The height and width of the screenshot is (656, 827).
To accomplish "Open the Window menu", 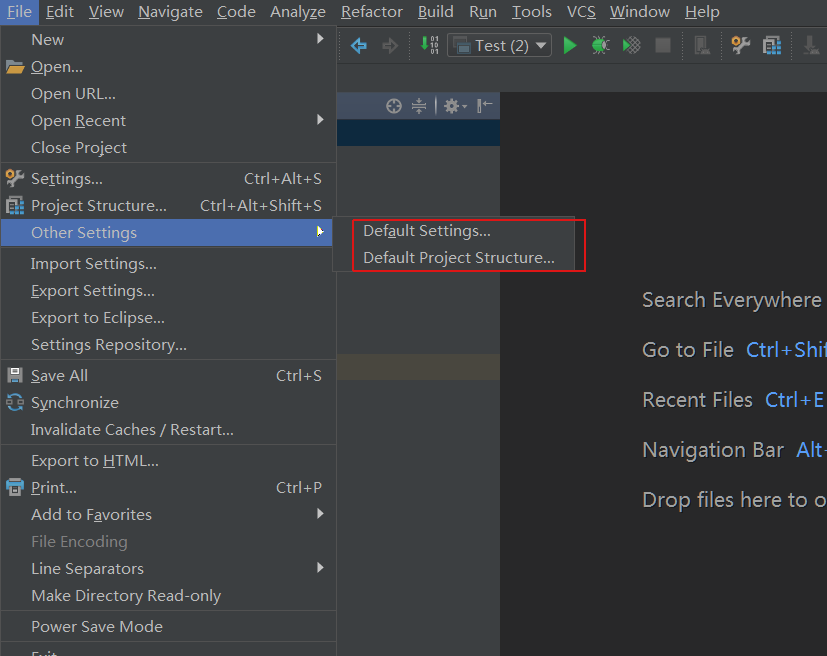I will (x=640, y=12).
